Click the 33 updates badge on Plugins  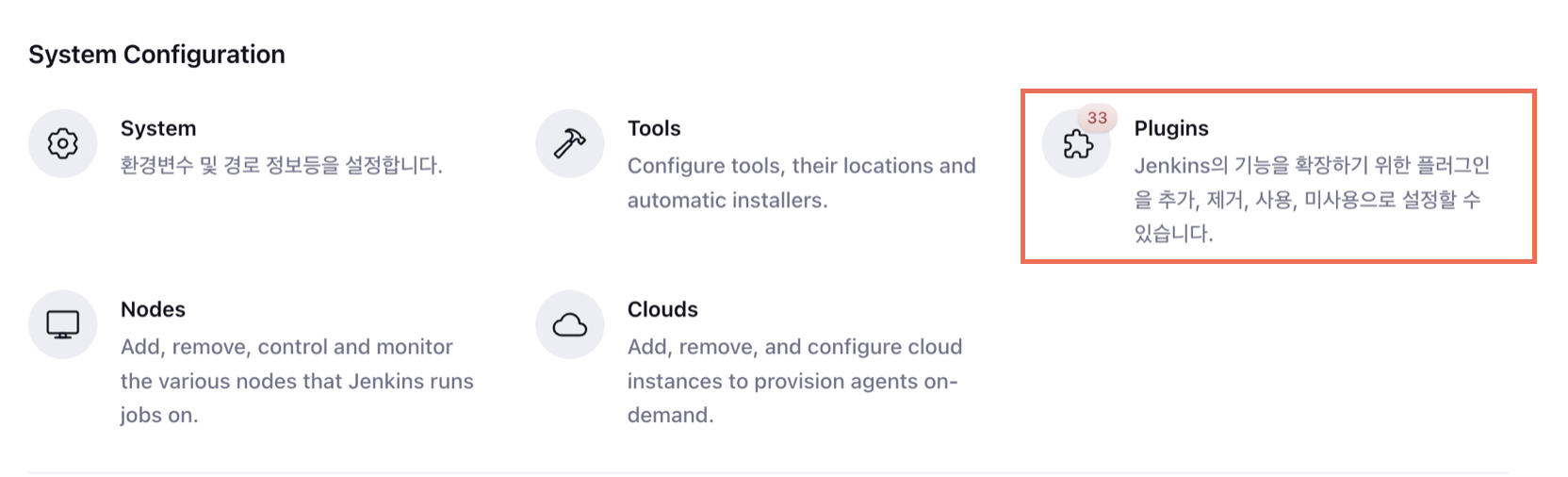pos(1097,118)
